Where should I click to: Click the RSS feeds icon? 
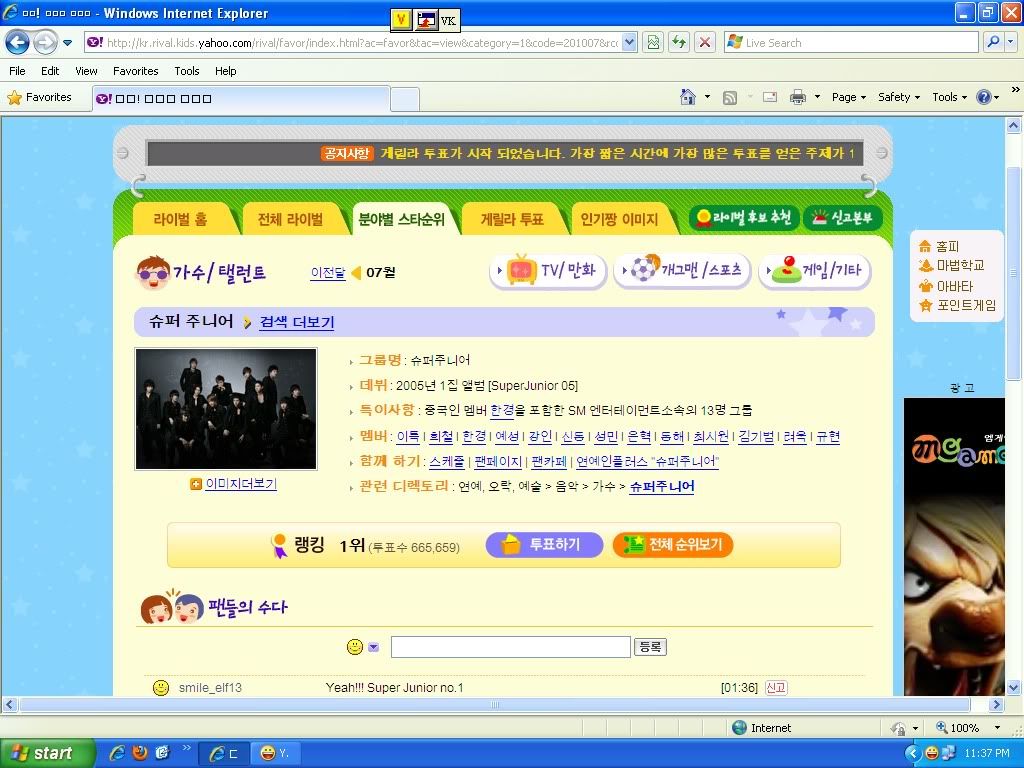coord(729,97)
